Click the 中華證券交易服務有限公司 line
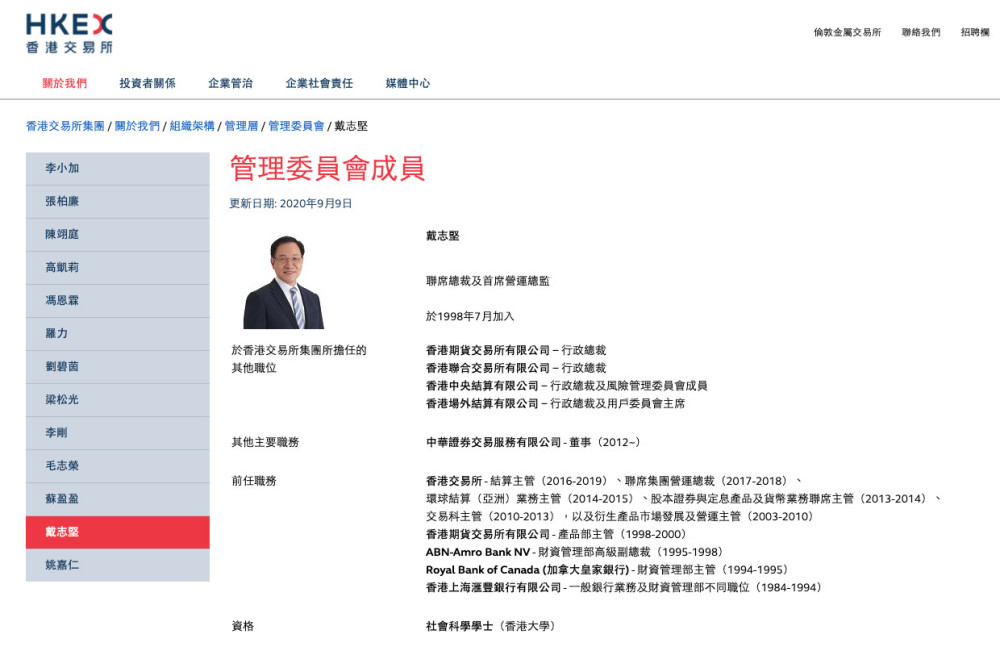Image resolution: width=1000 pixels, height=651 pixels. point(533,443)
